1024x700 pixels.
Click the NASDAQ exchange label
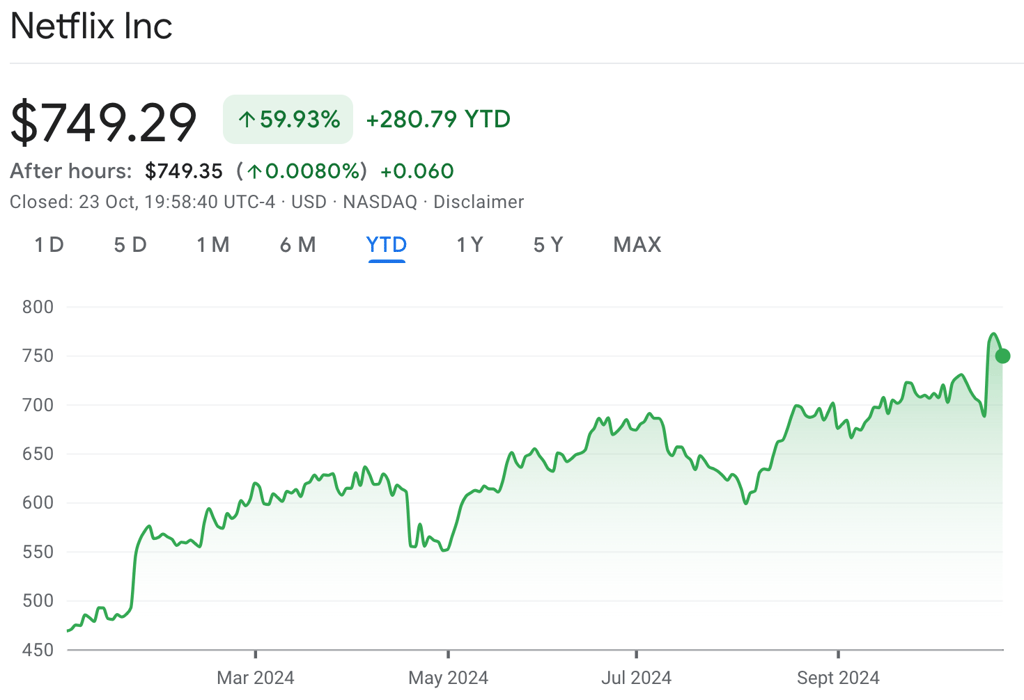click(x=380, y=202)
